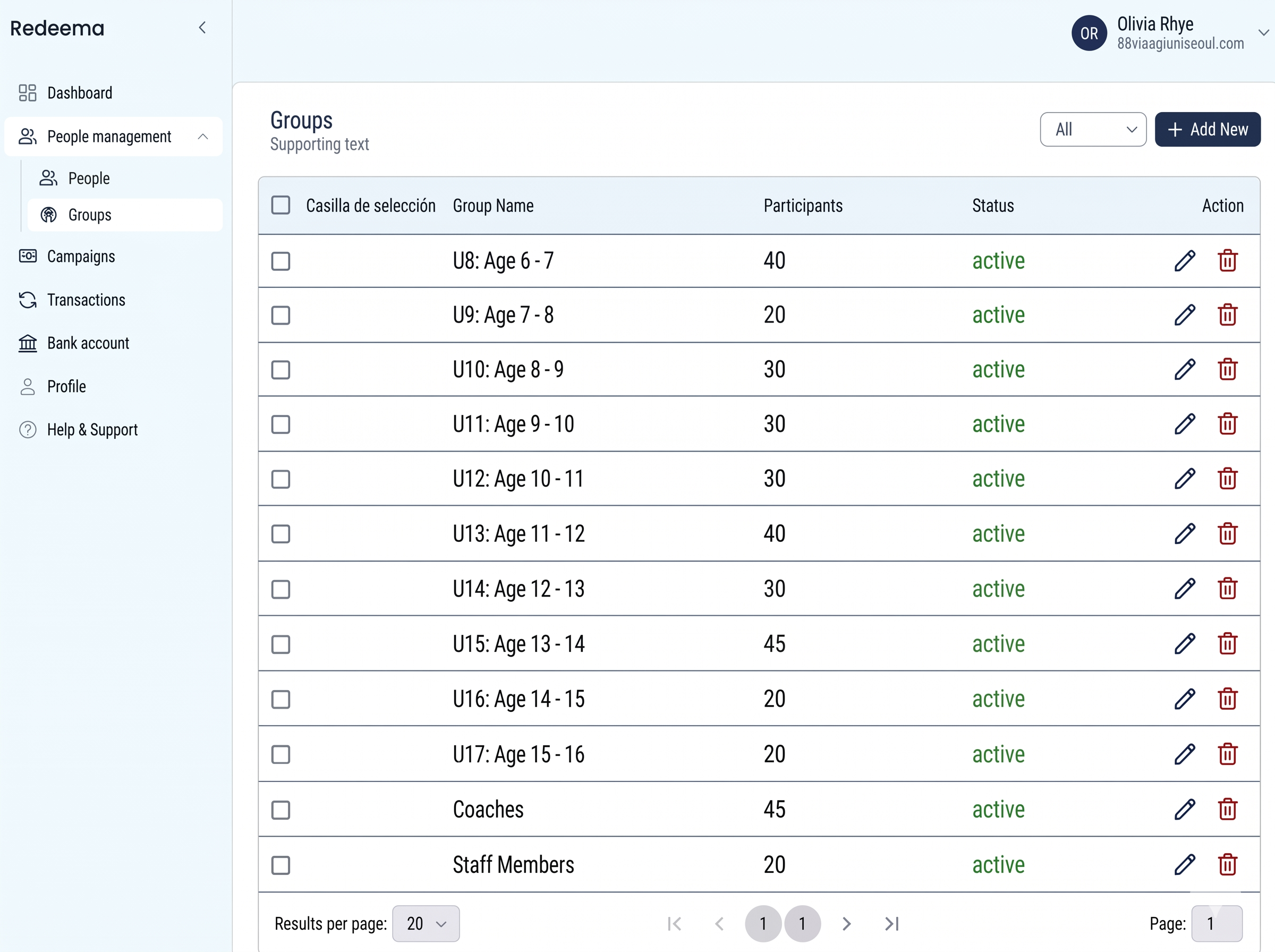Viewport: 1275px width, 952px height.
Task: Click the OR user avatar
Action: [x=1089, y=33]
